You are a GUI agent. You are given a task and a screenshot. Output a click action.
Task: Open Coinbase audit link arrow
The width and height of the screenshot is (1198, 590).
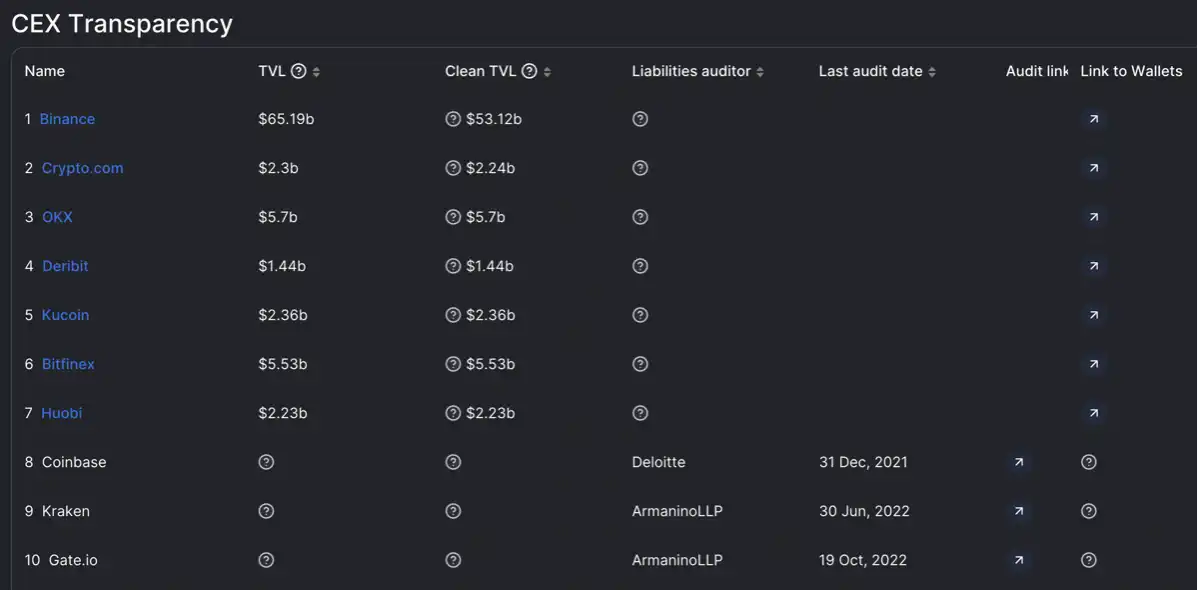pos(1018,462)
